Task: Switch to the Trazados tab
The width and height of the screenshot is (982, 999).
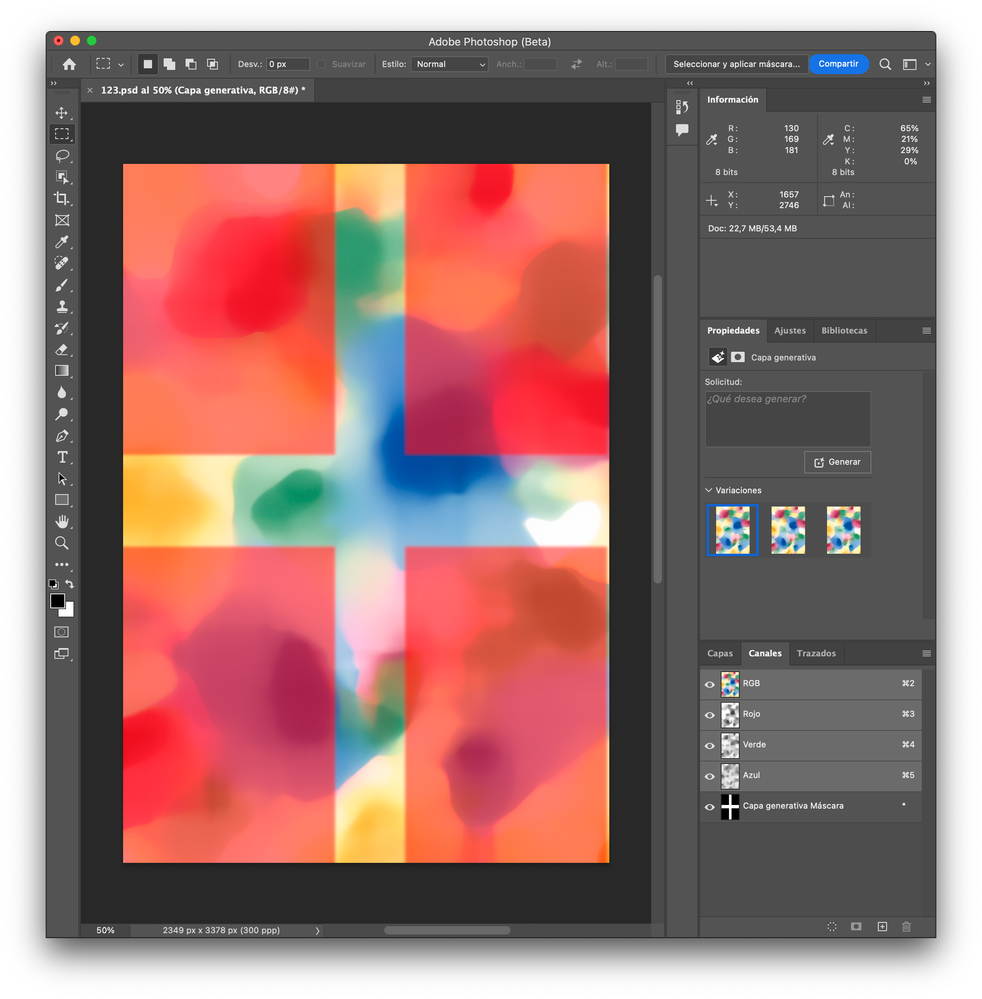Action: click(x=816, y=653)
